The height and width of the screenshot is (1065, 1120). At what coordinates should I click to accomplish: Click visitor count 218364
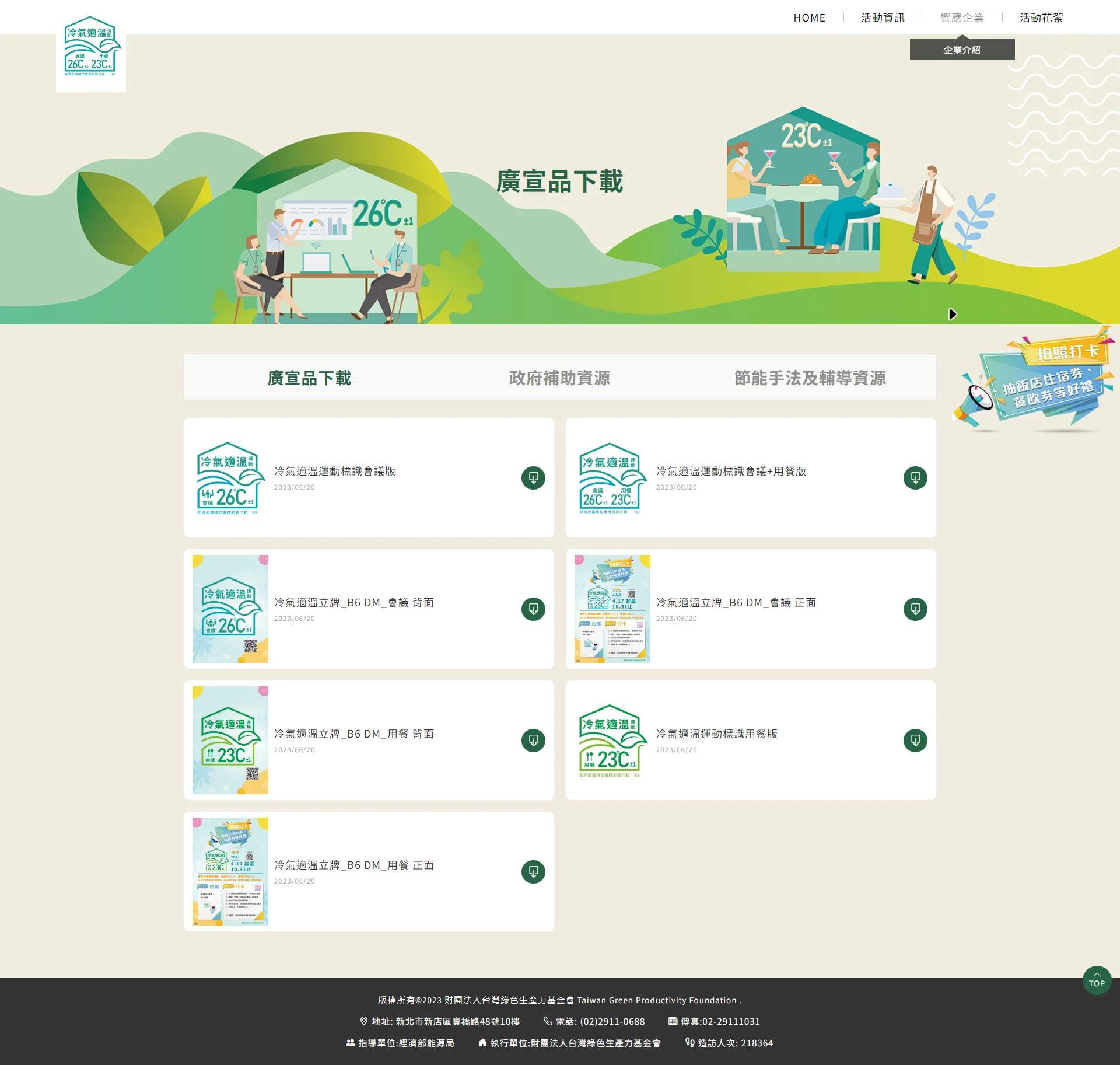pyautogui.click(x=757, y=1043)
